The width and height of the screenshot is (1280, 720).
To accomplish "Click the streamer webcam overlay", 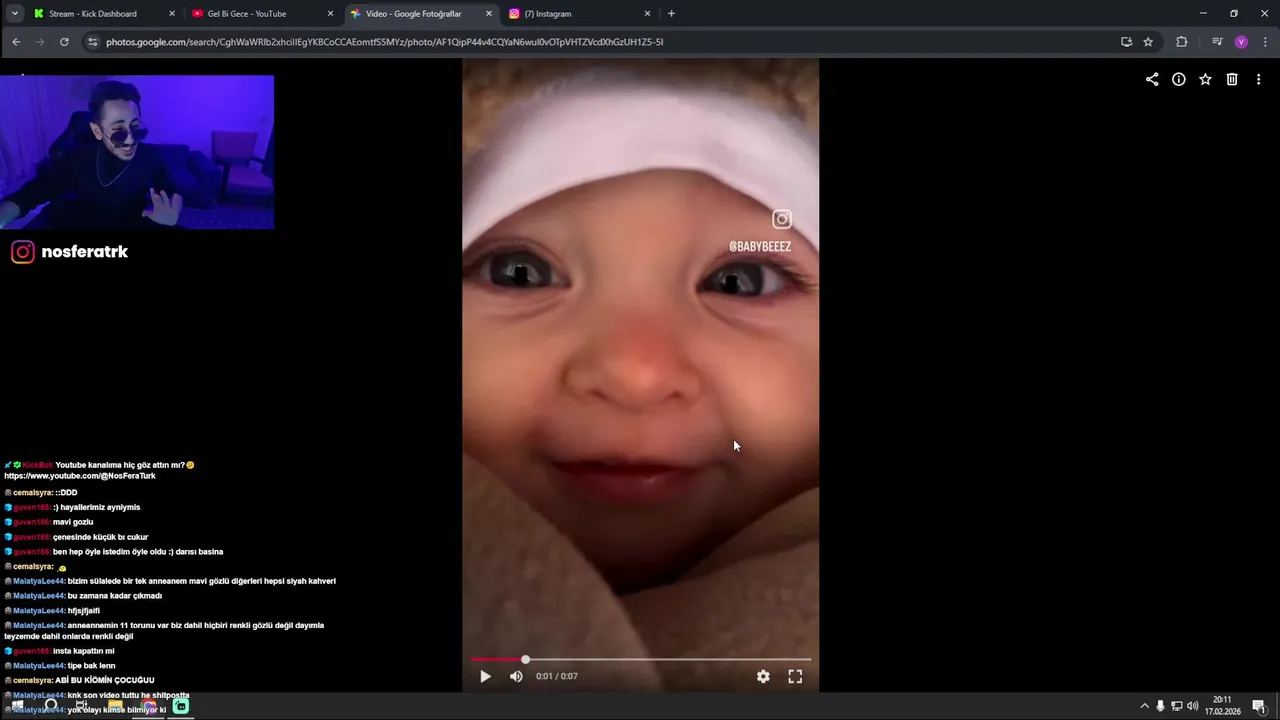I will pos(137,152).
